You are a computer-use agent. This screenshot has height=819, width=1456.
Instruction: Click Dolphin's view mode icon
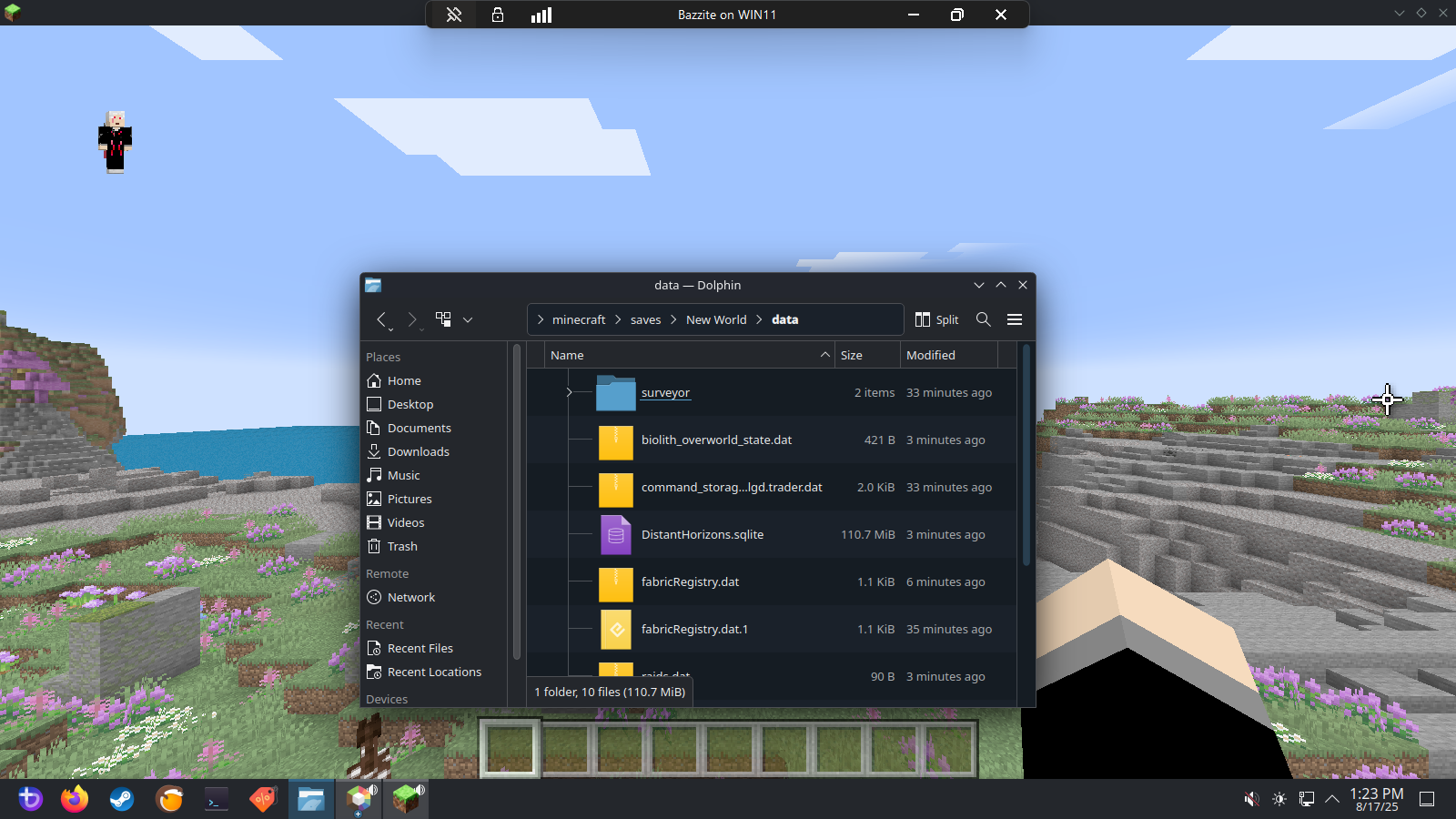tap(443, 319)
